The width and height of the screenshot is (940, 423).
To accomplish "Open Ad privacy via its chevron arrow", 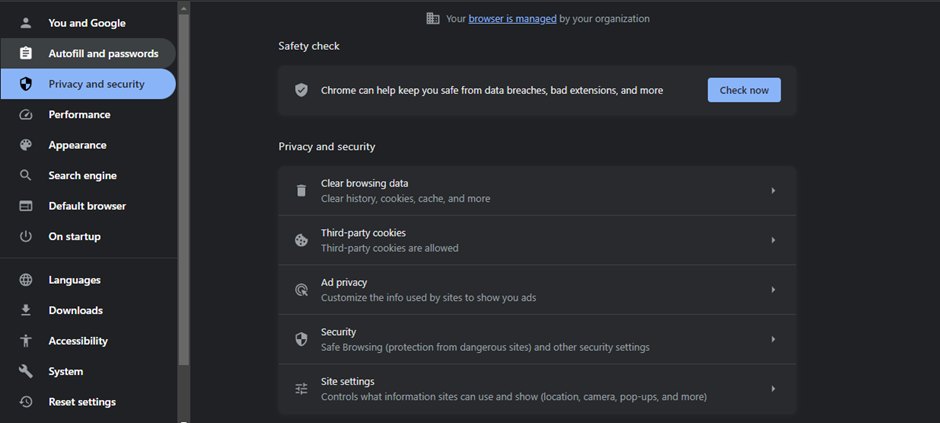I will click(x=773, y=290).
